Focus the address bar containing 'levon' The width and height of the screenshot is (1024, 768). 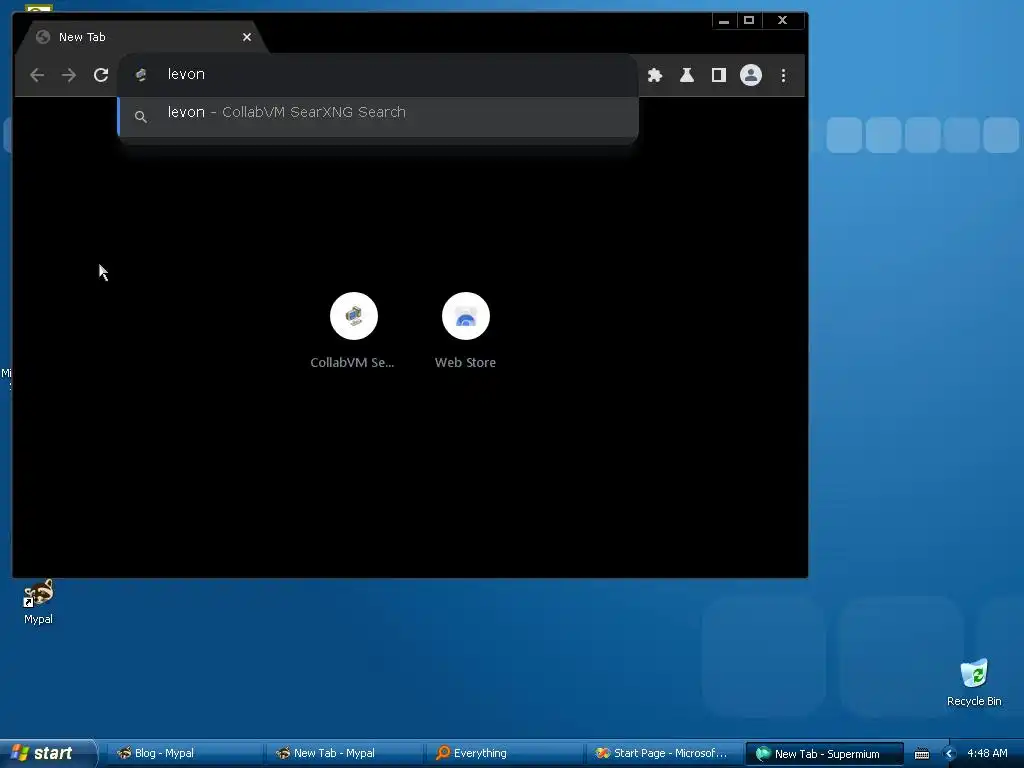(377, 74)
